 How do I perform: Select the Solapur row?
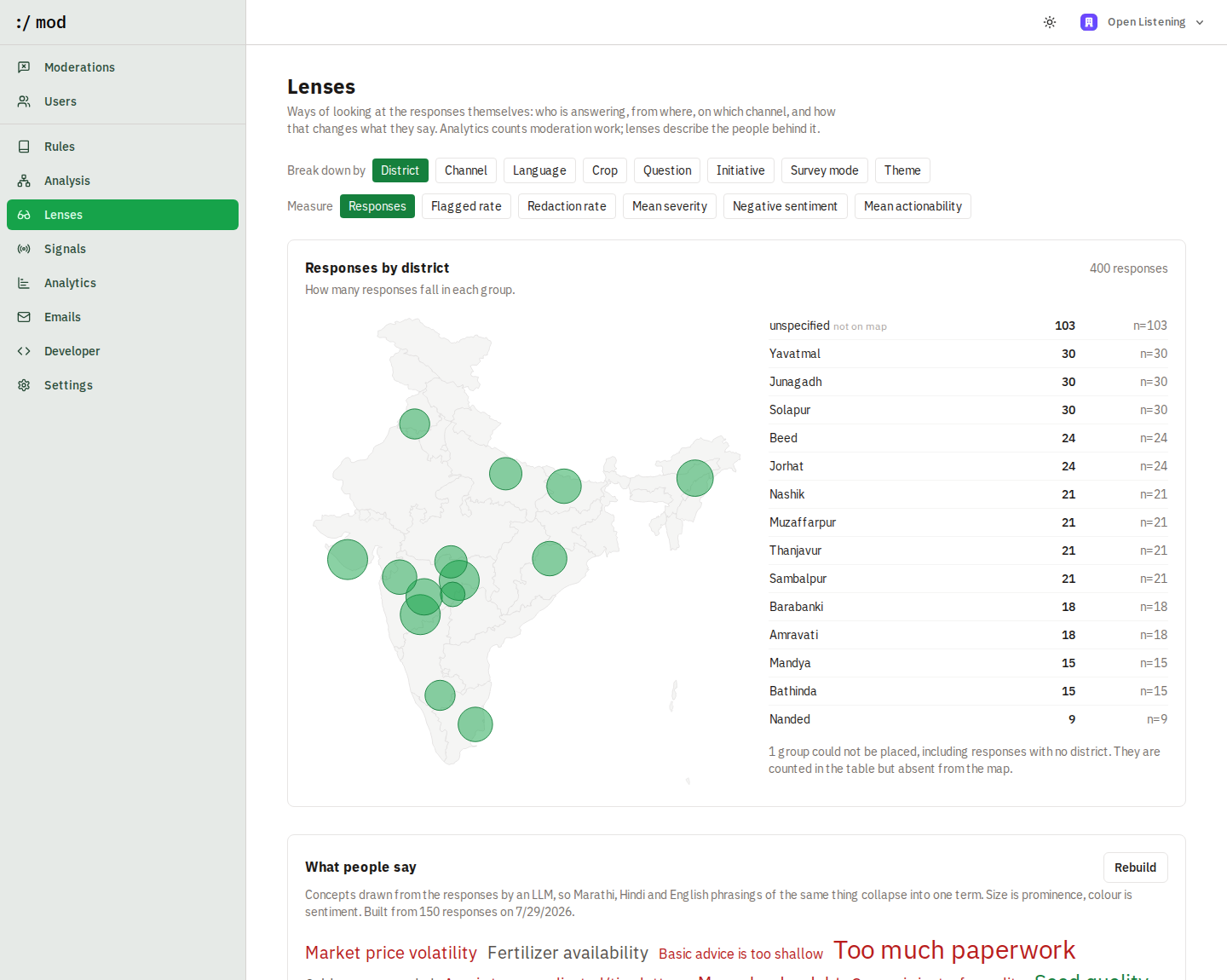(968, 410)
